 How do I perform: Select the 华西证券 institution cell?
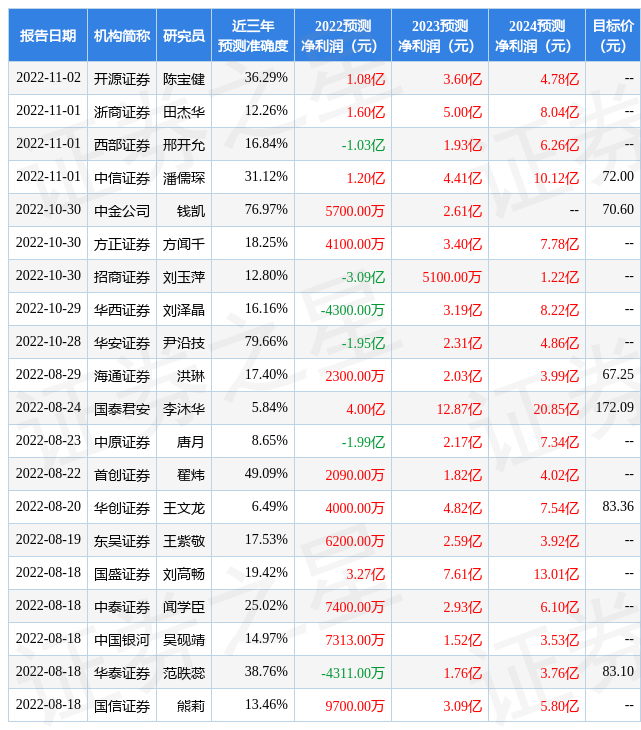click(122, 310)
